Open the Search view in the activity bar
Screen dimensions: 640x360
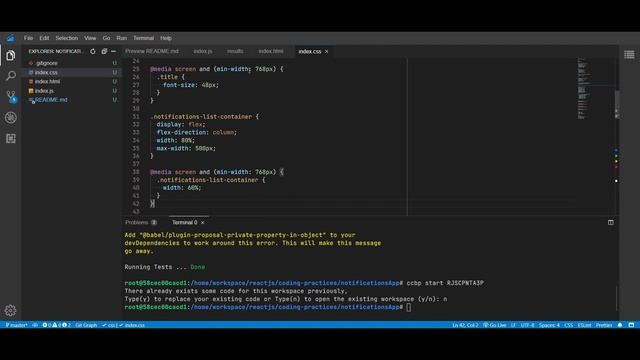pos(11,76)
